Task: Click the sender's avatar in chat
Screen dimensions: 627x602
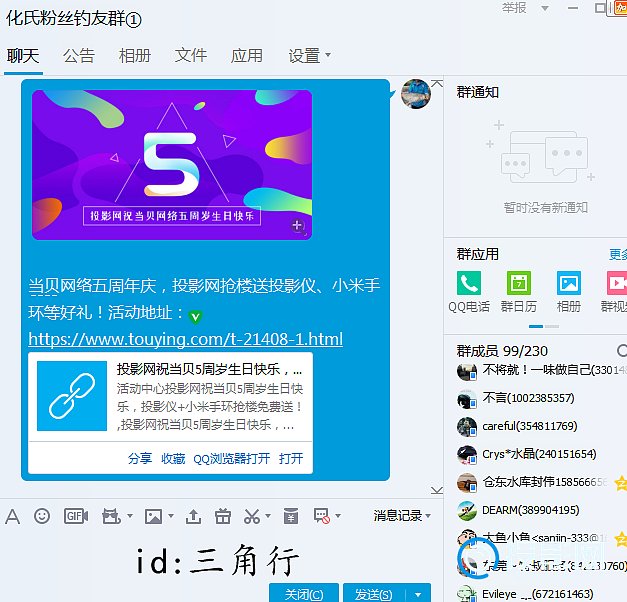Action: pos(416,94)
